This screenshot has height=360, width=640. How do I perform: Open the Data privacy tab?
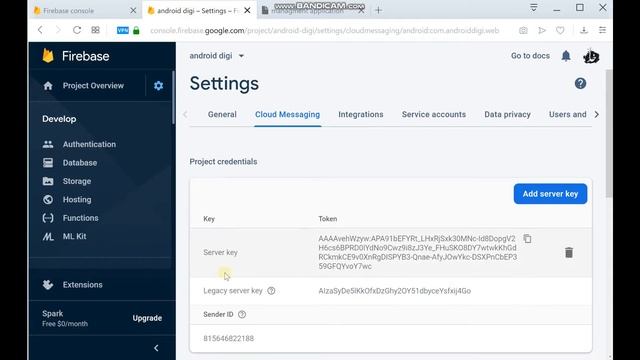(x=507, y=114)
